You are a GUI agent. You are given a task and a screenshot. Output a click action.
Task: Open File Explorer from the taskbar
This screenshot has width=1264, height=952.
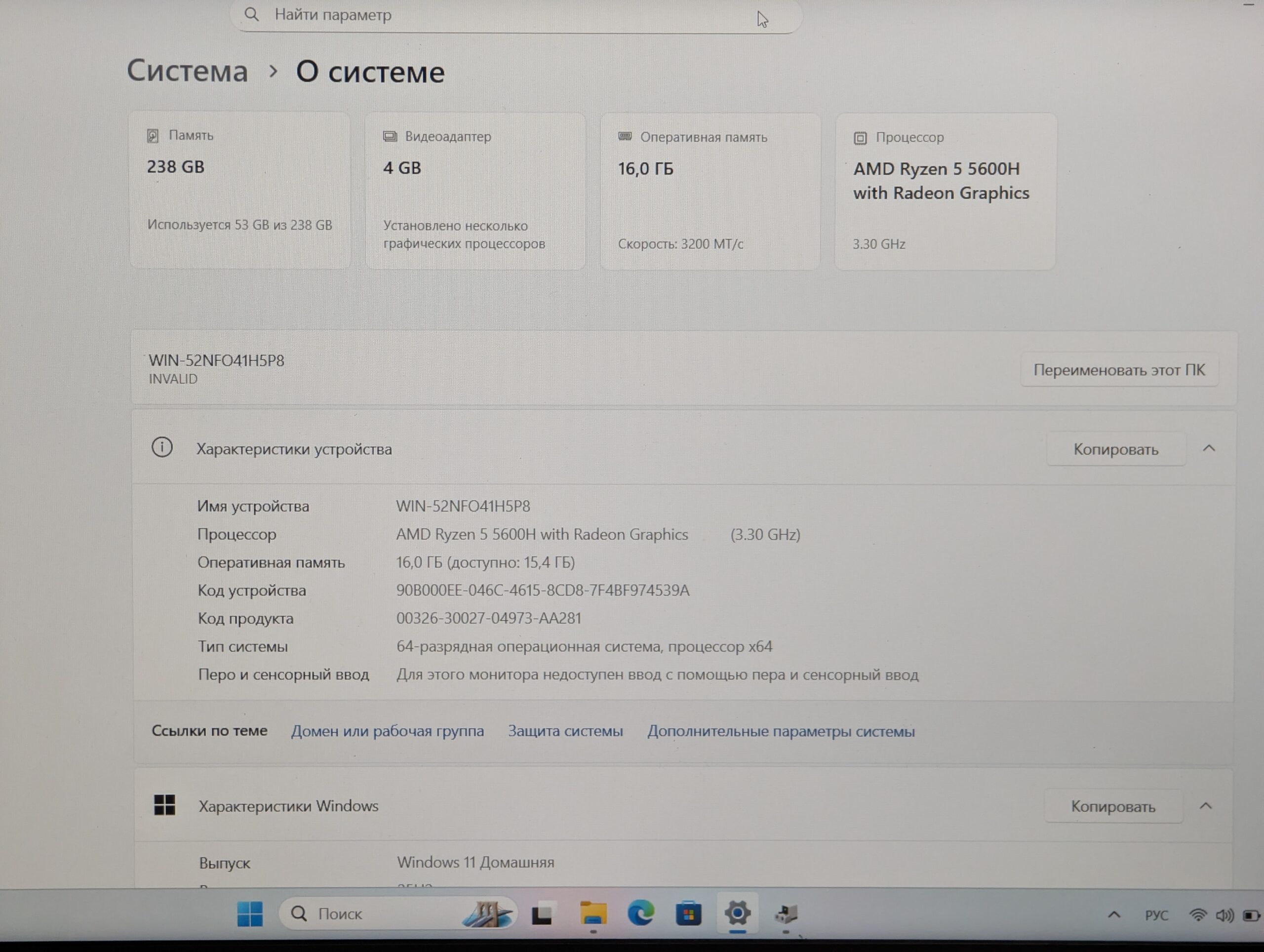pyautogui.click(x=593, y=913)
